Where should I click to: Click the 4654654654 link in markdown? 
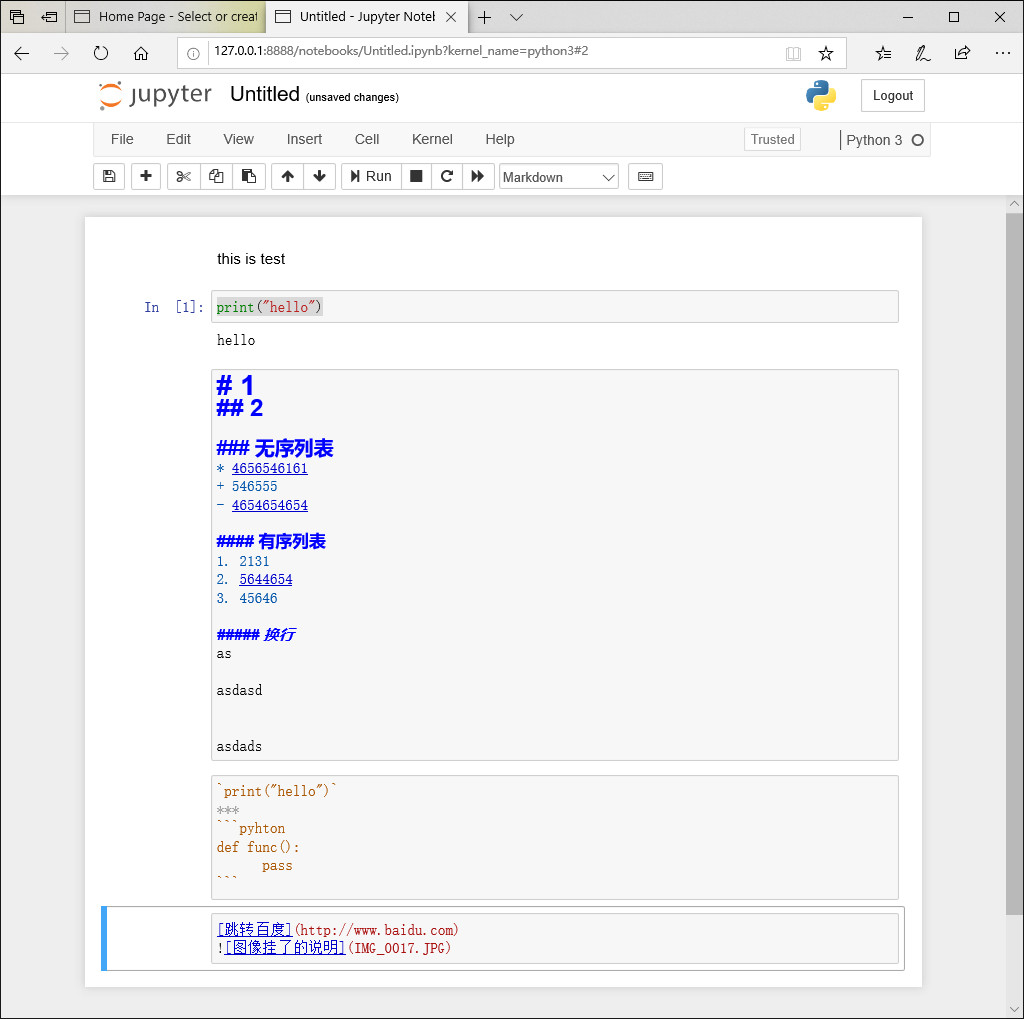click(x=270, y=505)
